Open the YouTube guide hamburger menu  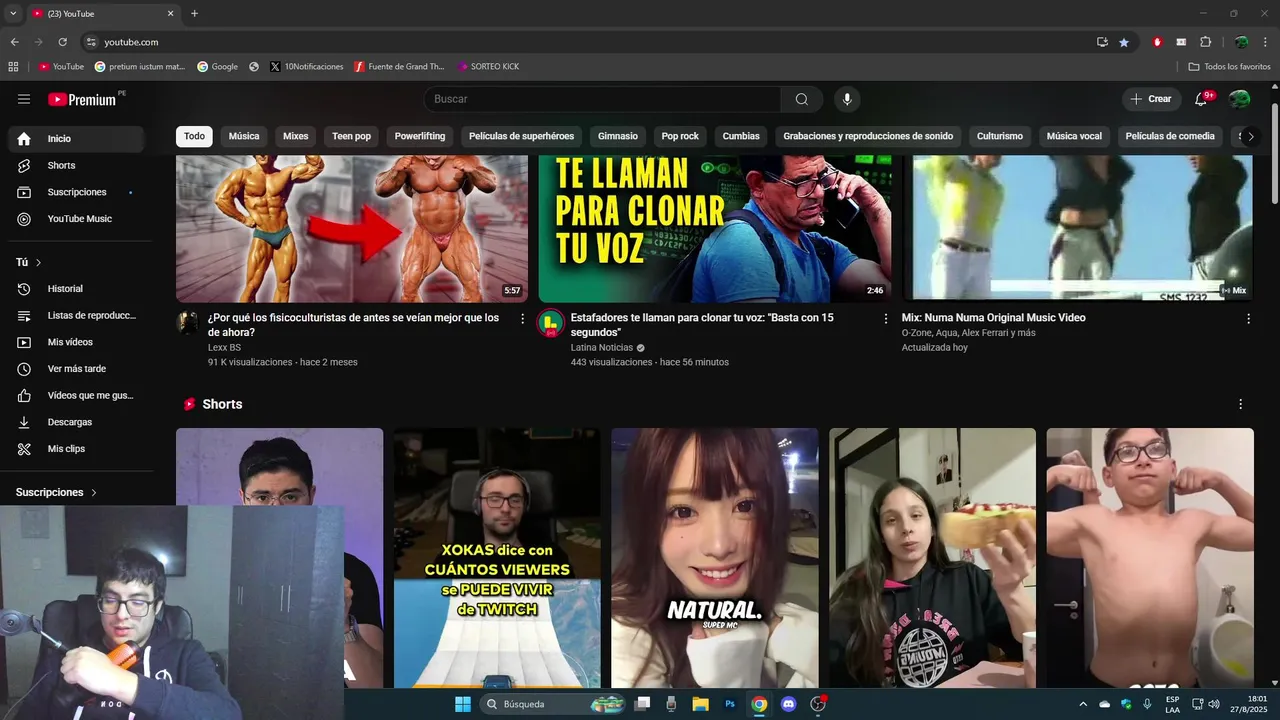coord(24,99)
